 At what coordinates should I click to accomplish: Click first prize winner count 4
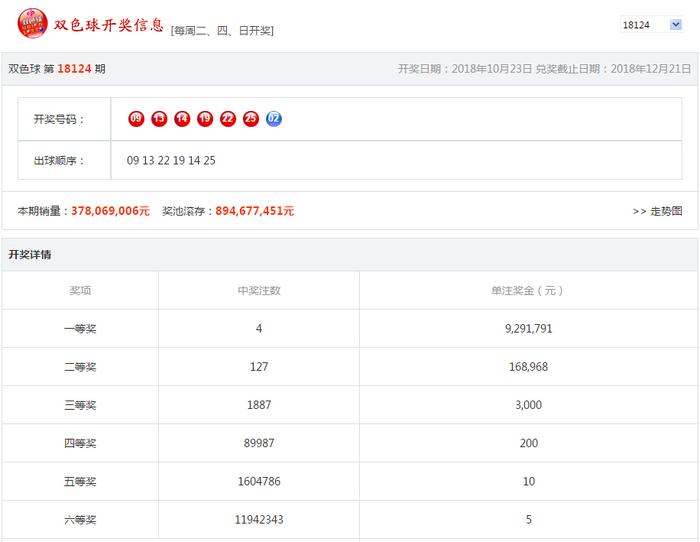(259, 329)
